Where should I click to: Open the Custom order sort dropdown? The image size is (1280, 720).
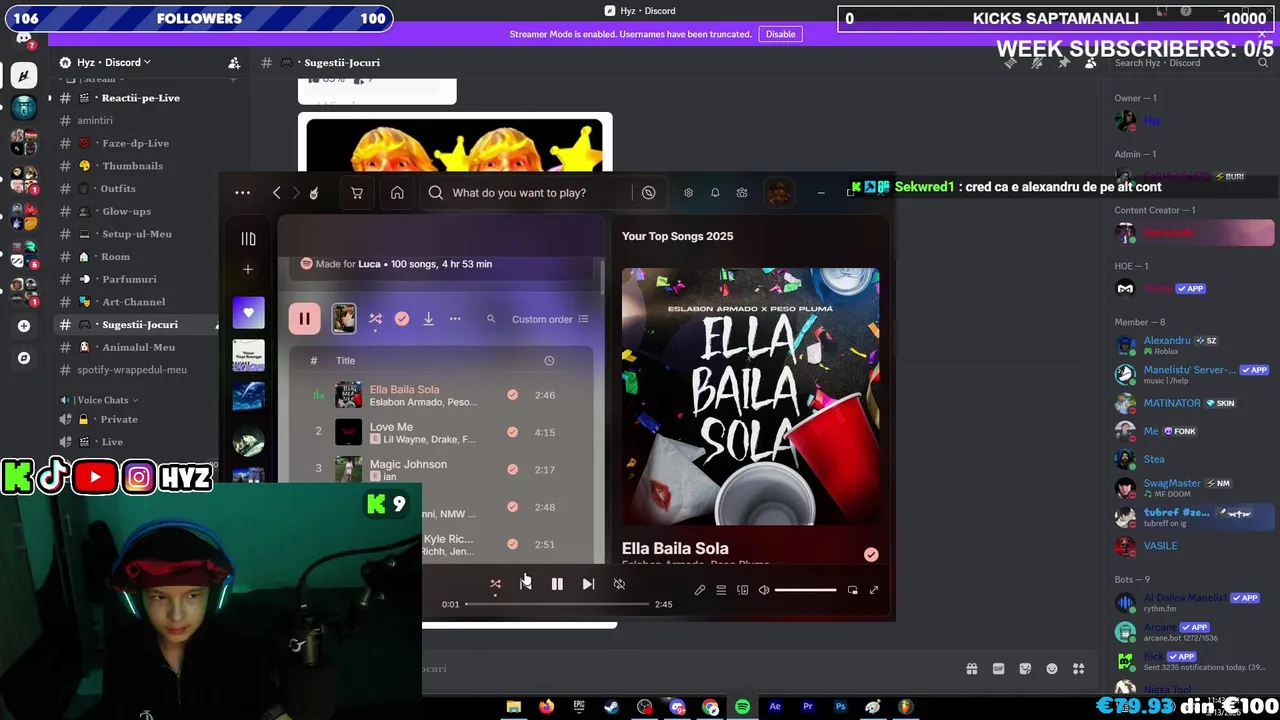550,319
